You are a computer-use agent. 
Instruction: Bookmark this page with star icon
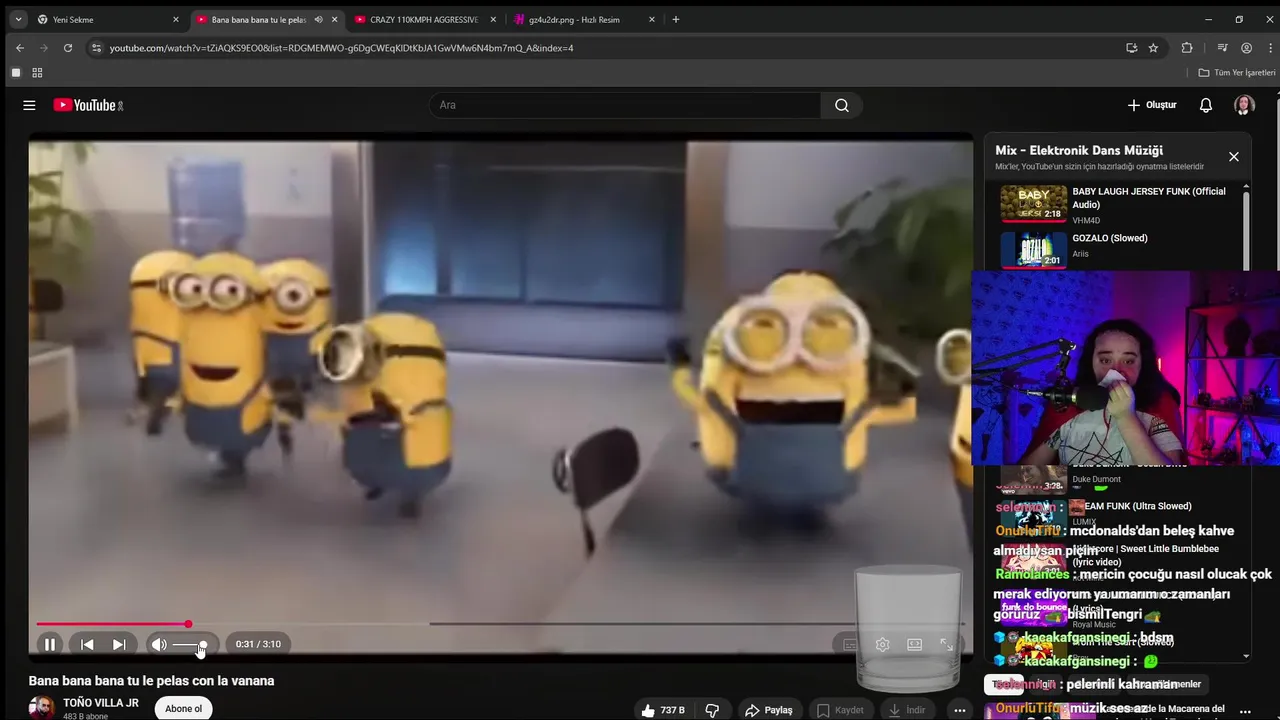pyautogui.click(x=1153, y=48)
